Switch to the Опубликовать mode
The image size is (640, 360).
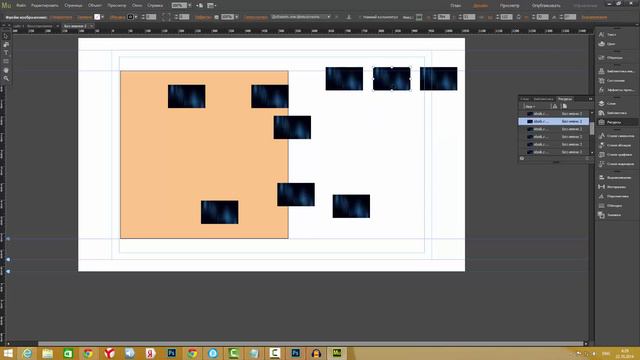click(x=546, y=6)
